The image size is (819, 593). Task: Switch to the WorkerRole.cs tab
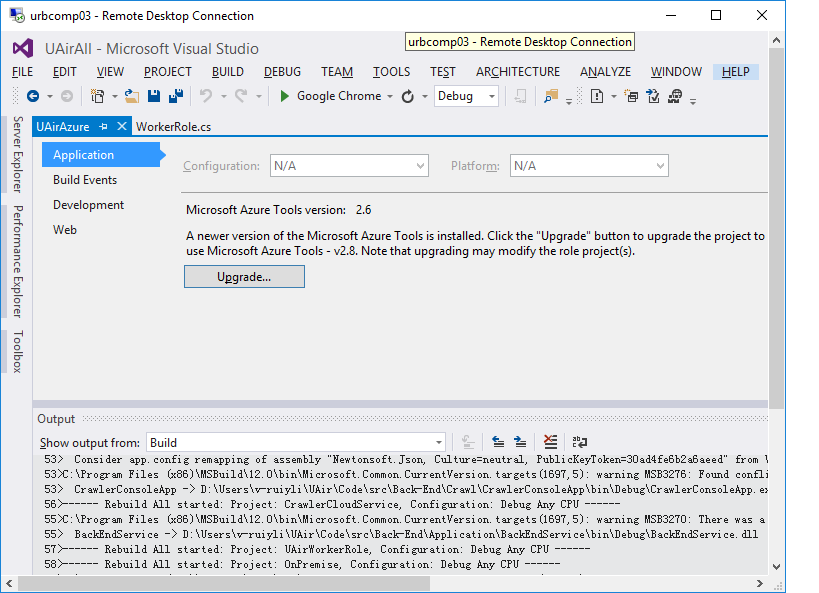173,127
